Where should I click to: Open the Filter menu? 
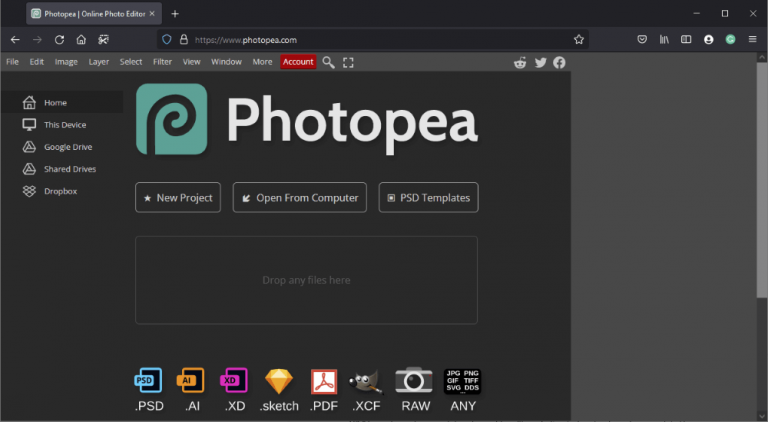click(162, 62)
